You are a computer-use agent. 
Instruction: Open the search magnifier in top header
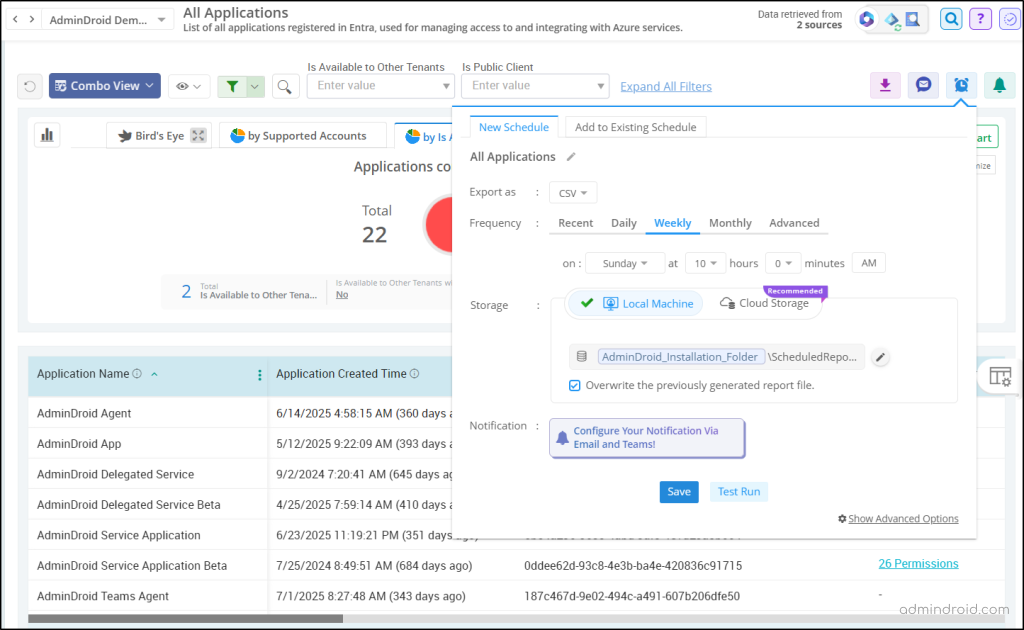pyautogui.click(x=951, y=19)
